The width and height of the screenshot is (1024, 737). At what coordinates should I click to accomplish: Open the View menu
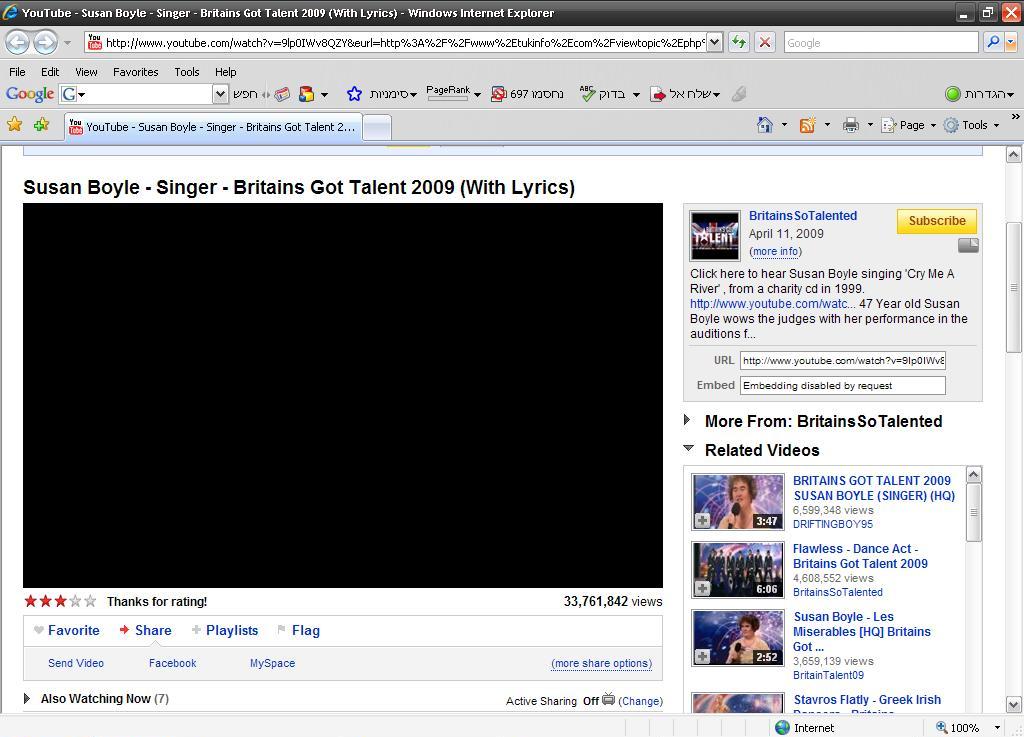tap(86, 72)
